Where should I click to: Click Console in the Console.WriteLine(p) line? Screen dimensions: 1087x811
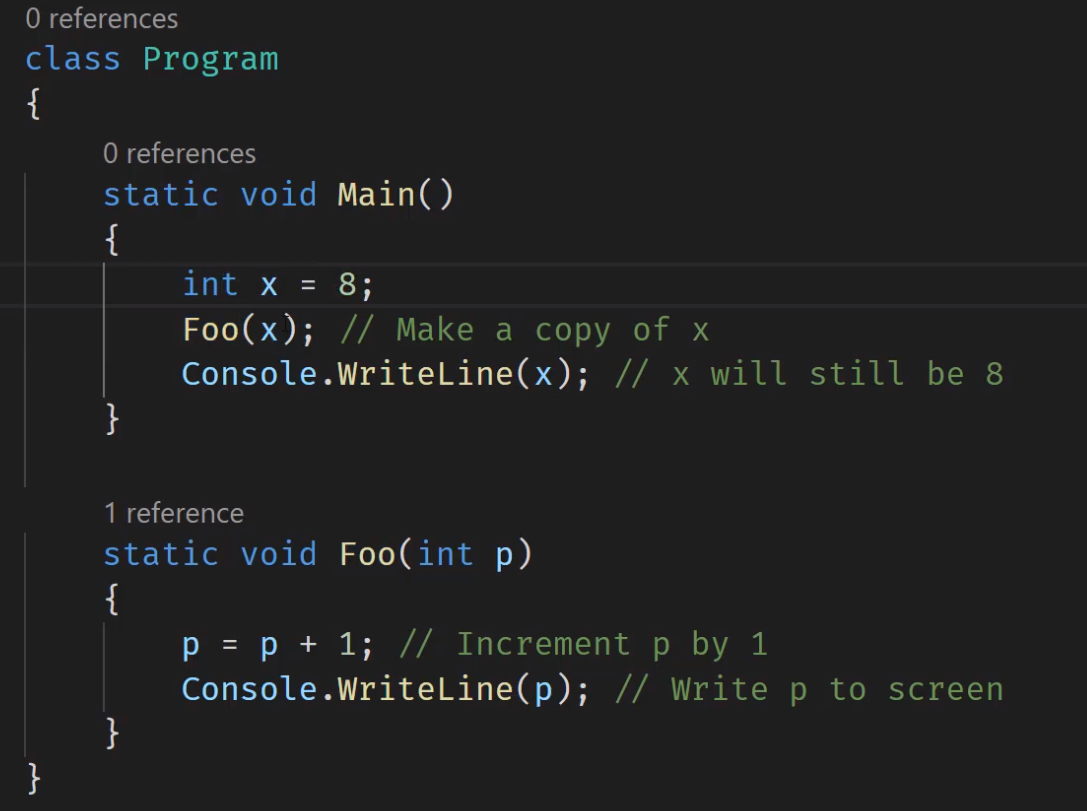pyautogui.click(x=250, y=689)
